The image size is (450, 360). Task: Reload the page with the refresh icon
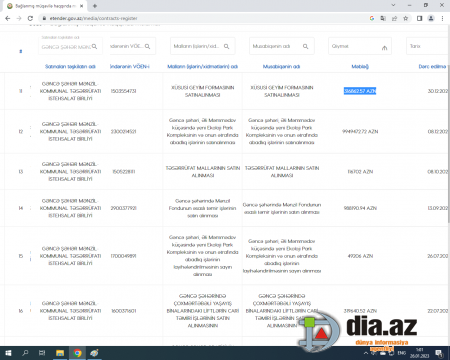point(30,18)
